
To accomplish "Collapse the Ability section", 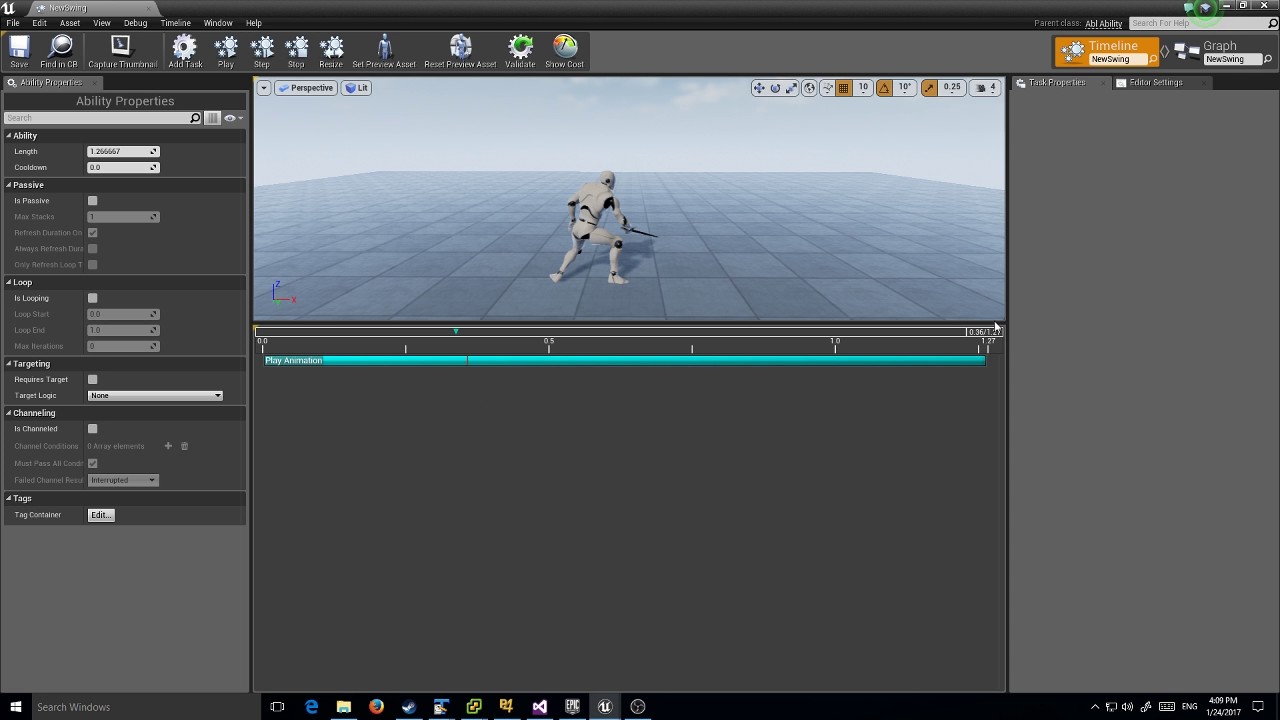I will click(9, 135).
